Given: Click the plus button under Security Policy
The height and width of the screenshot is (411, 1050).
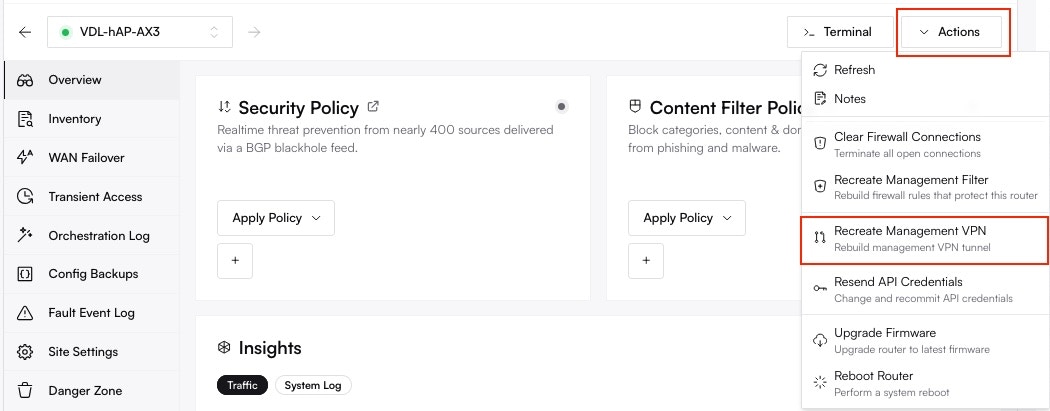Looking at the screenshot, I should (235, 260).
